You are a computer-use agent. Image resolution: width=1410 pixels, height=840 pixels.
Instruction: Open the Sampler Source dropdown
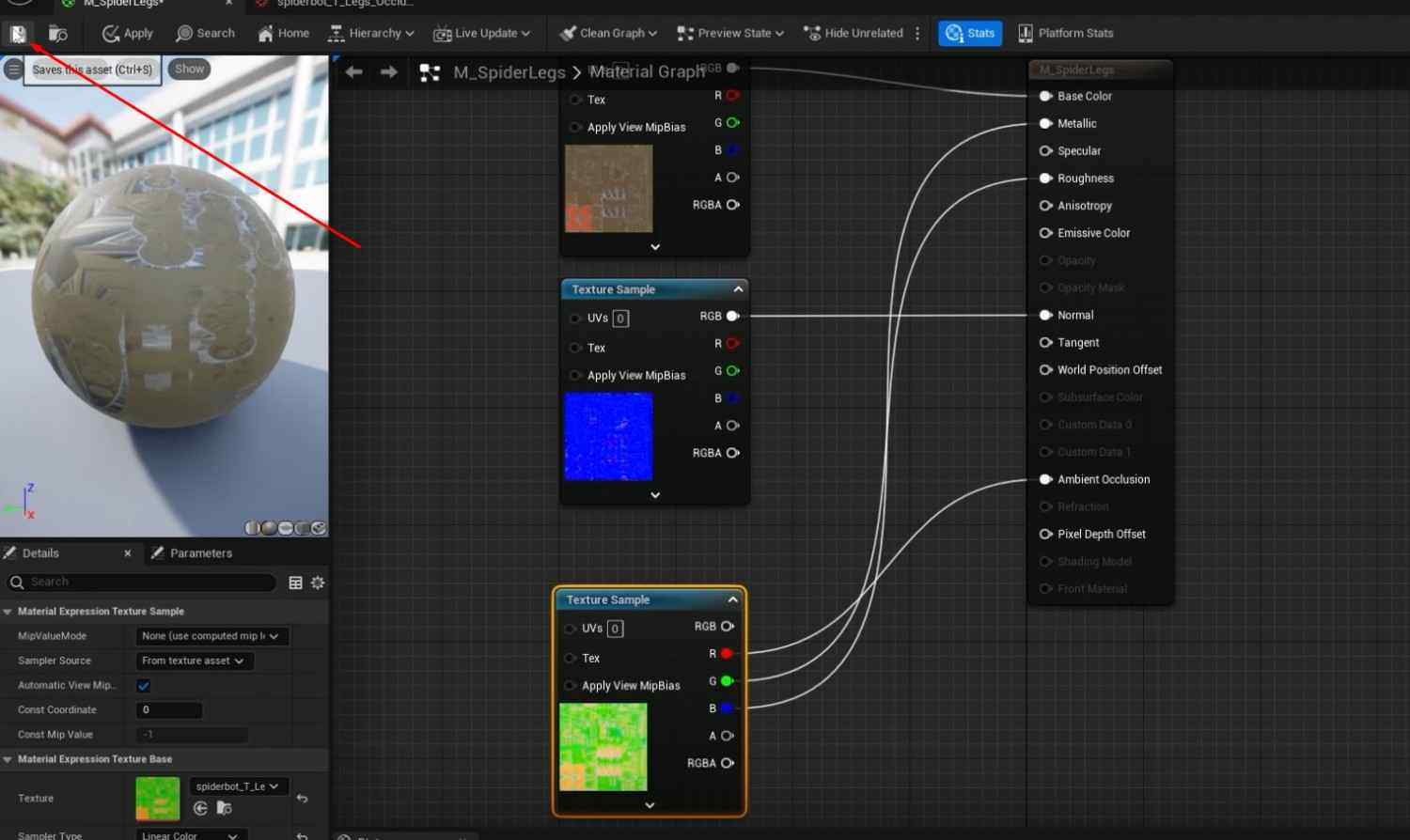click(195, 661)
